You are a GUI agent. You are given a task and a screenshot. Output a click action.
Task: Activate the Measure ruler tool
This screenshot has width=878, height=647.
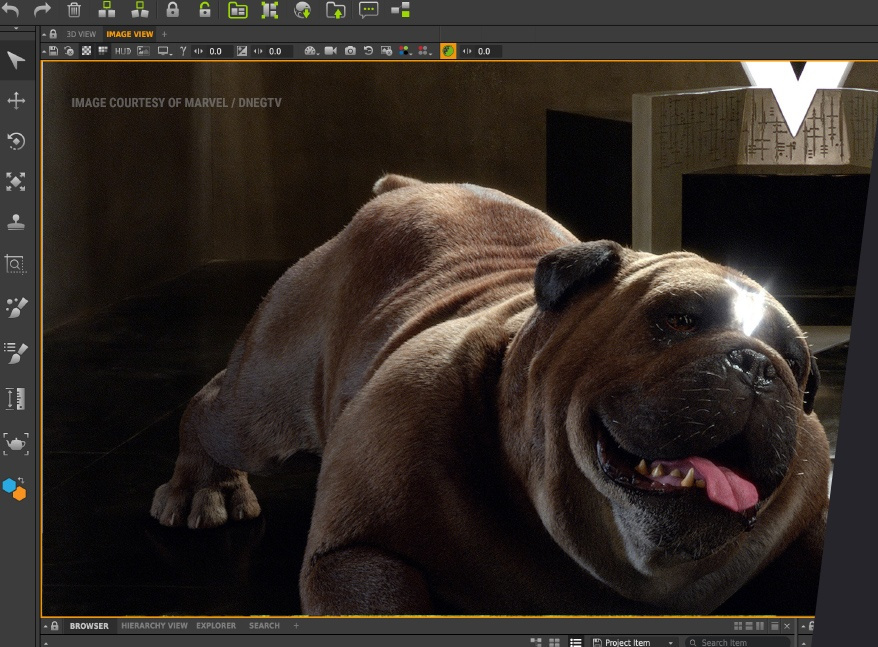tap(16, 399)
